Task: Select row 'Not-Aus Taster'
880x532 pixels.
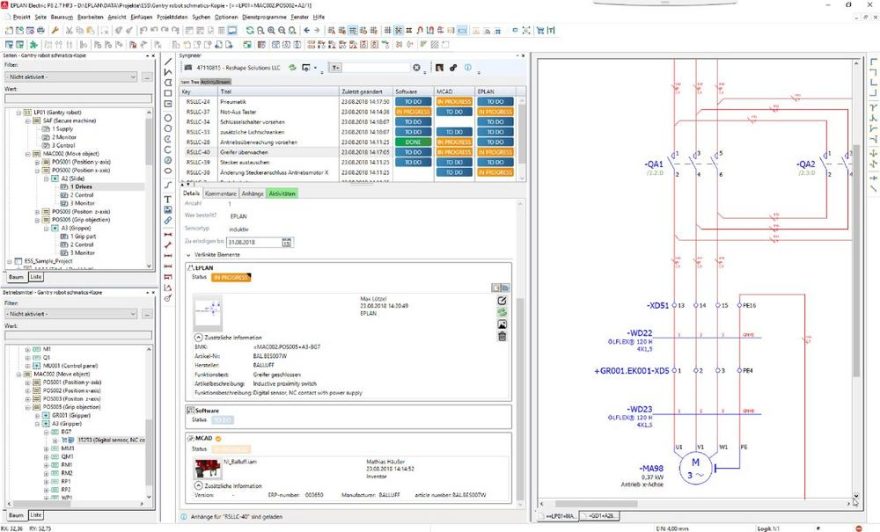Action: 348,112
